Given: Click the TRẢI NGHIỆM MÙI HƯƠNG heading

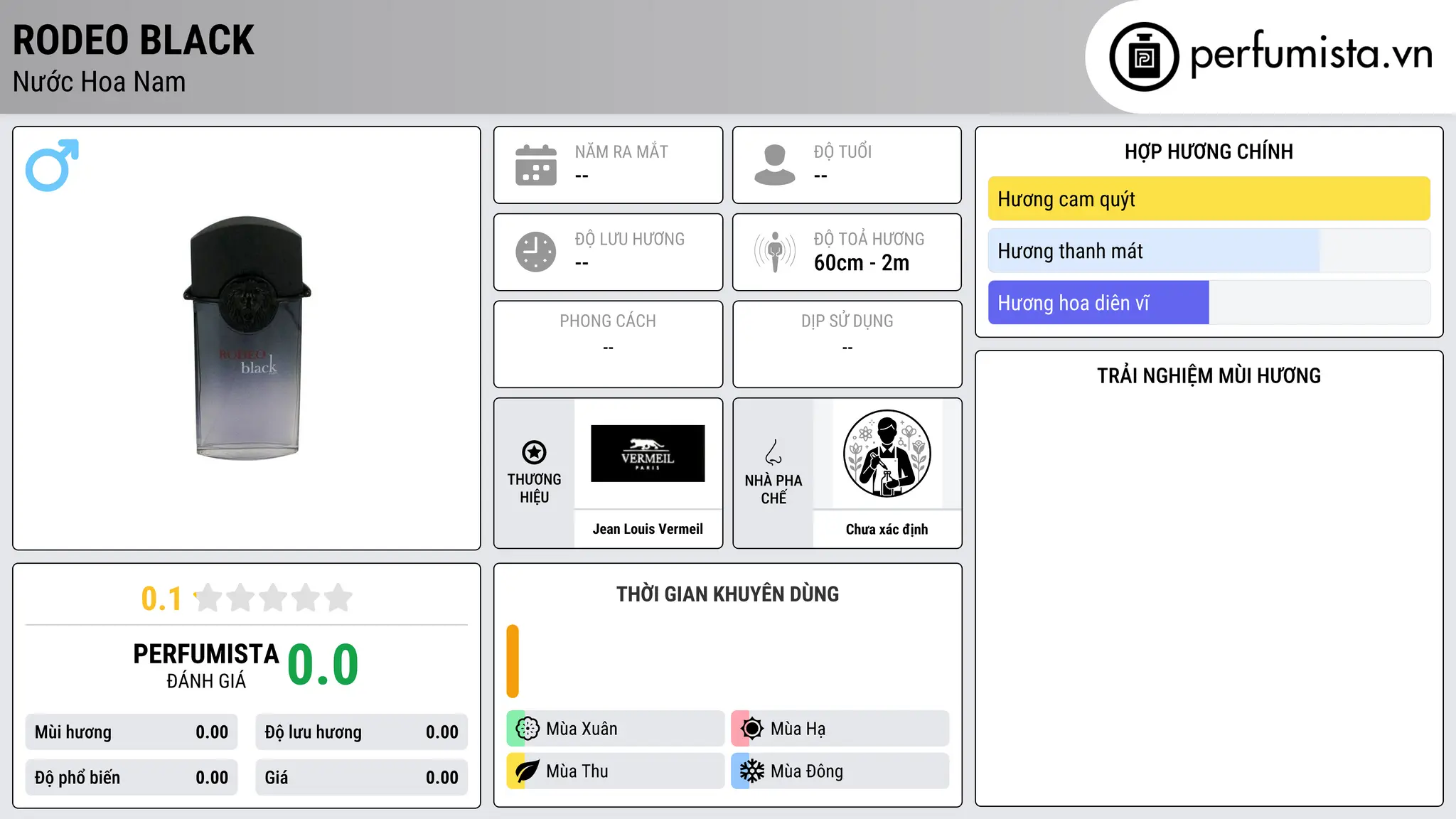Looking at the screenshot, I should click(x=1209, y=375).
